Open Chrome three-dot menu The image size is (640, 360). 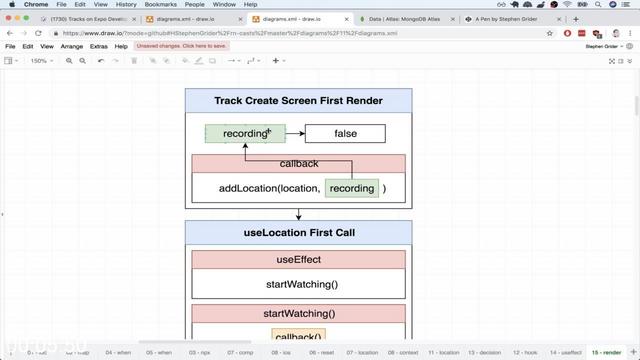click(x=631, y=33)
